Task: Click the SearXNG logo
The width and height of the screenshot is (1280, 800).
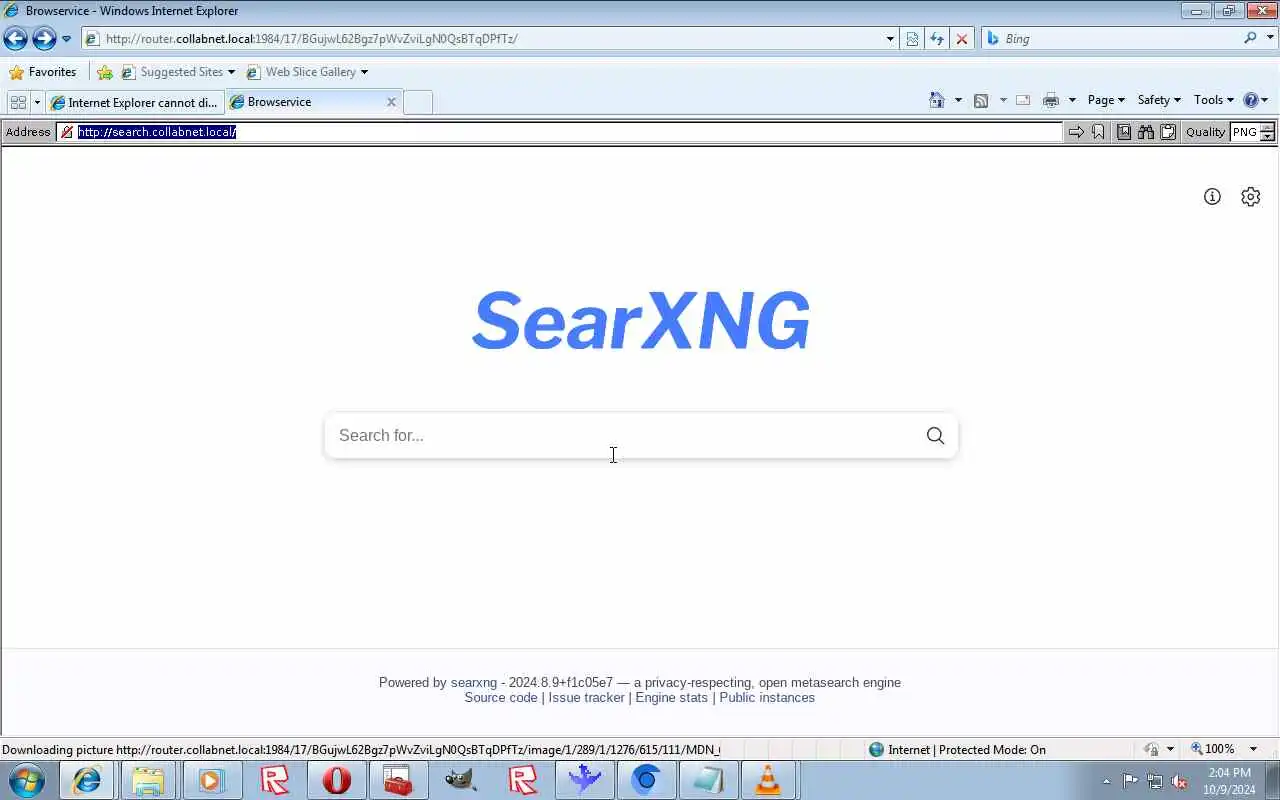Action: (x=641, y=321)
